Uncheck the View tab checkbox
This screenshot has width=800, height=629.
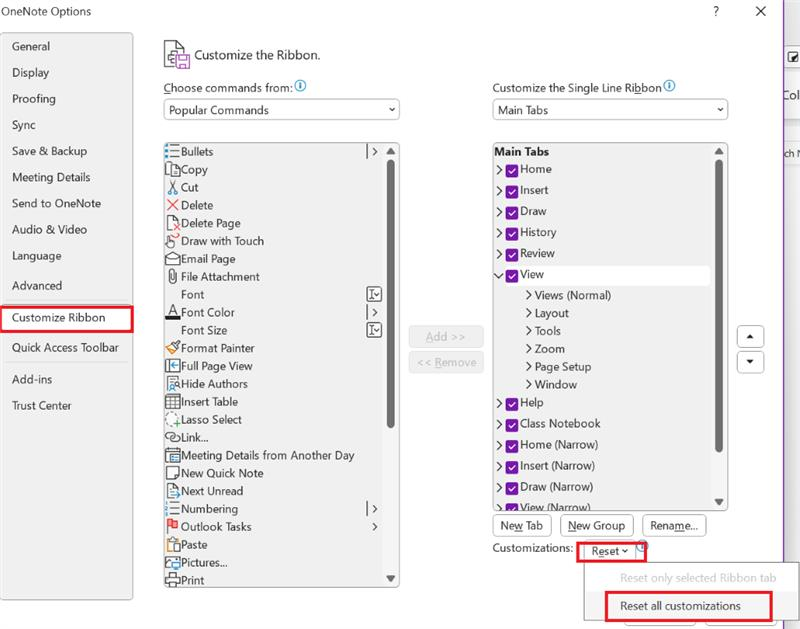pyautogui.click(x=512, y=275)
